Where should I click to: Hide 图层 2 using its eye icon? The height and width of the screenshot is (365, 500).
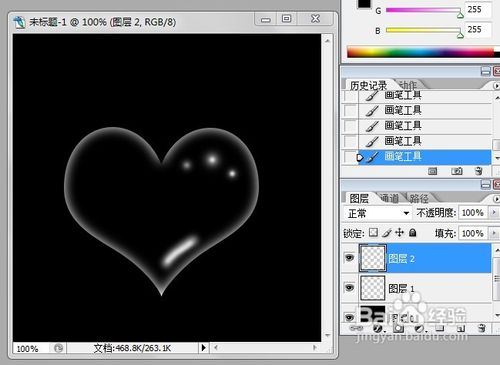pyautogui.click(x=349, y=258)
